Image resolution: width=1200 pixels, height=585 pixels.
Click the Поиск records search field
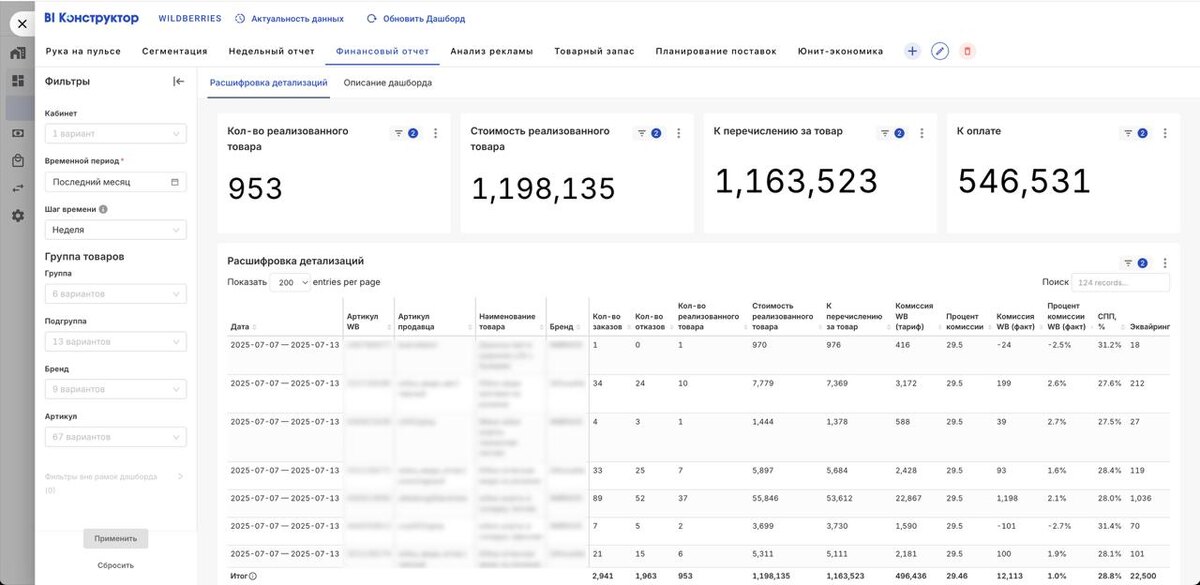(x=1120, y=283)
